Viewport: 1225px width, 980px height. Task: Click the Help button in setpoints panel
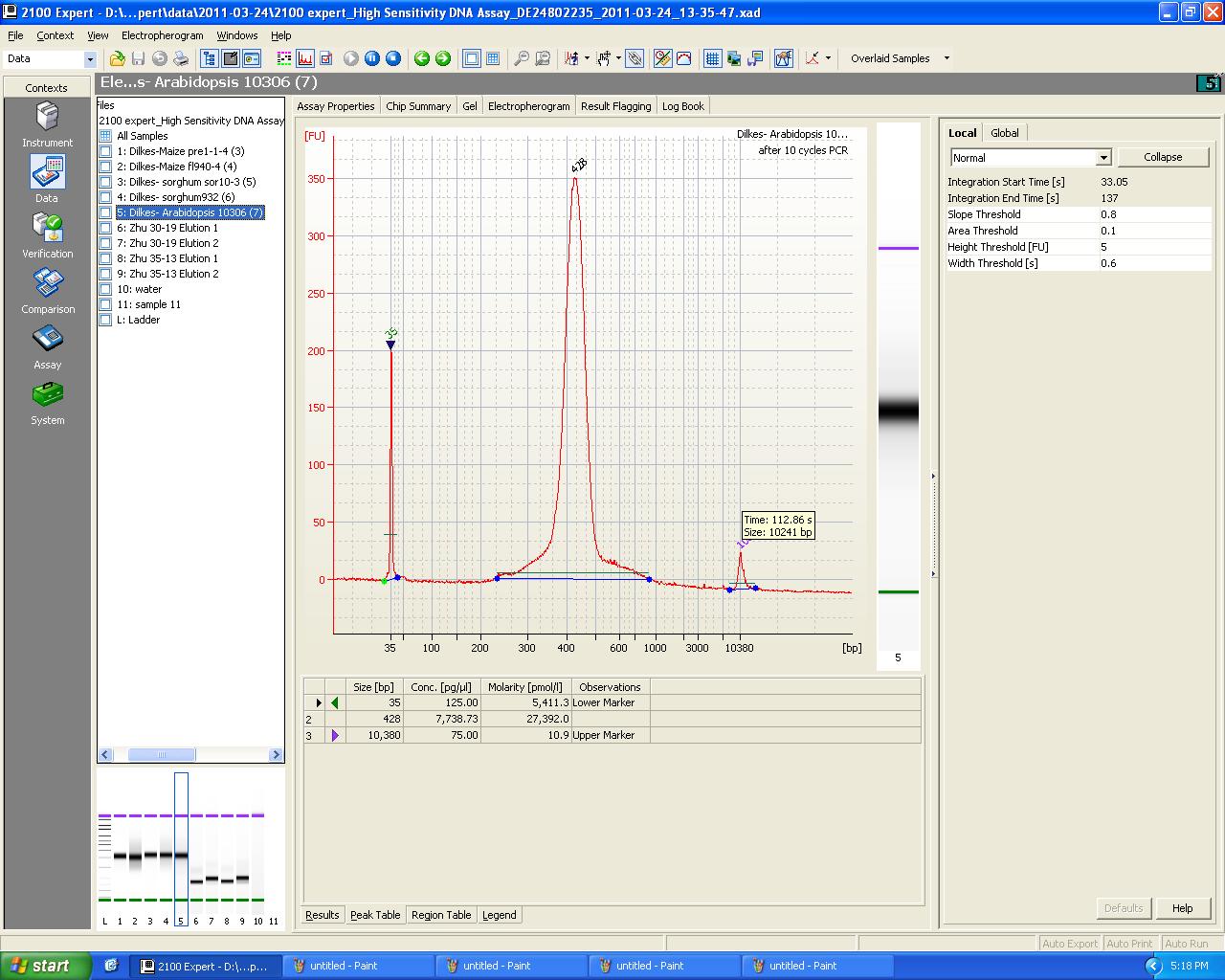click(x=1182, y=908)
